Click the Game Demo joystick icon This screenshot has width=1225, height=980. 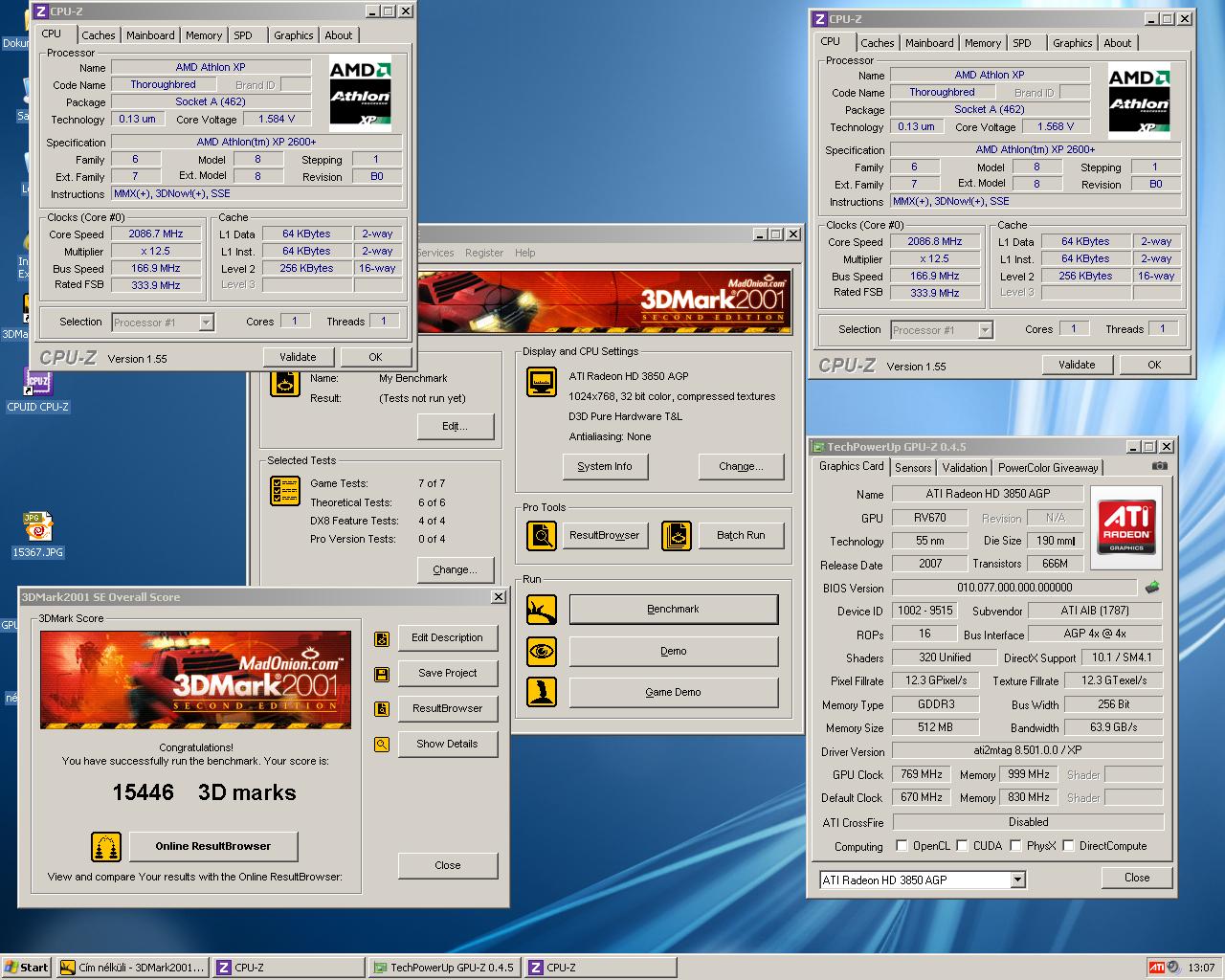(542, 692)
